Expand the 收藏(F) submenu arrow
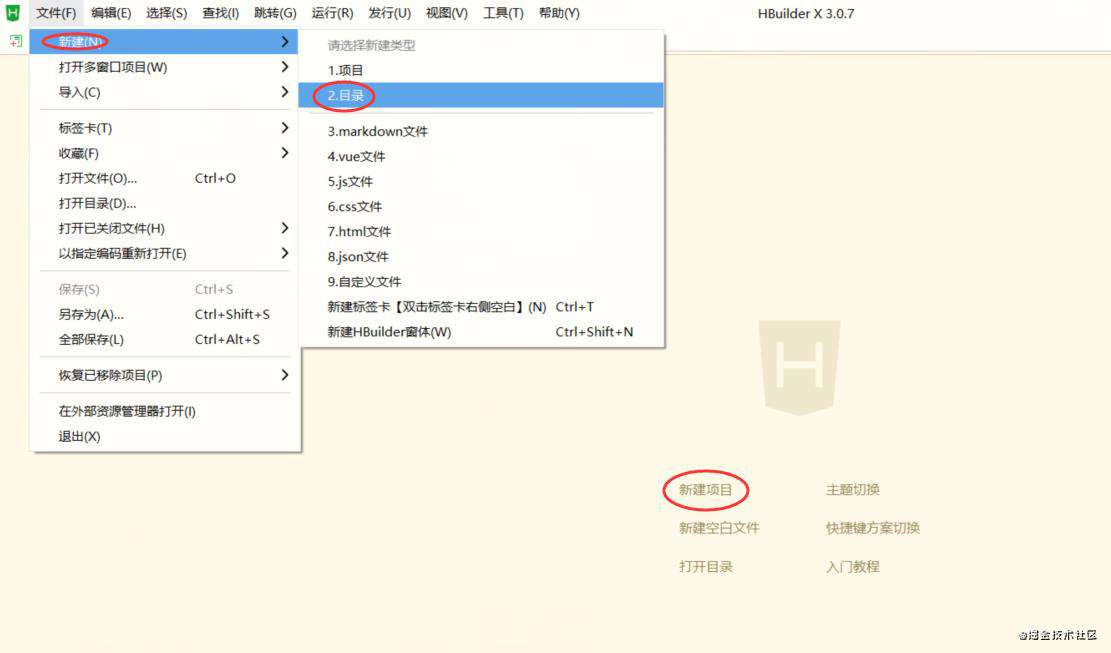The height and width of the screenshot is (653, 1111). click(x=284, y=152)
